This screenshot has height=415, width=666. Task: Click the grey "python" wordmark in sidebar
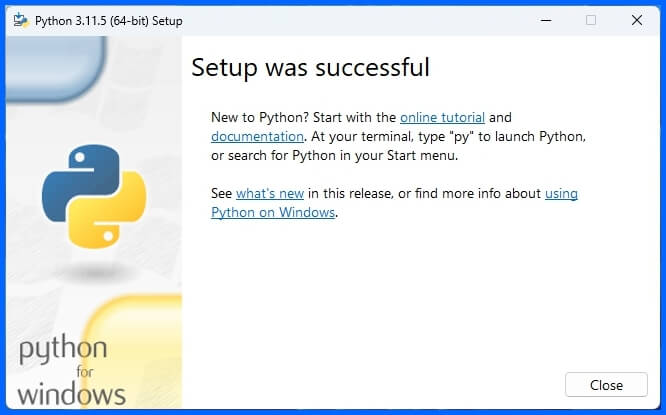[x=63, y=350]
